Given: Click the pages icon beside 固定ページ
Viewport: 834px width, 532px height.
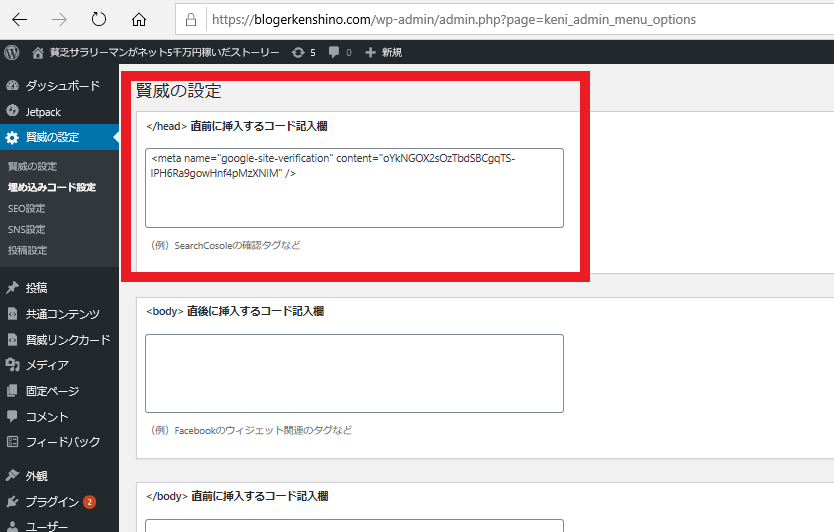Looking at the screenshot, I should [12, 390].
